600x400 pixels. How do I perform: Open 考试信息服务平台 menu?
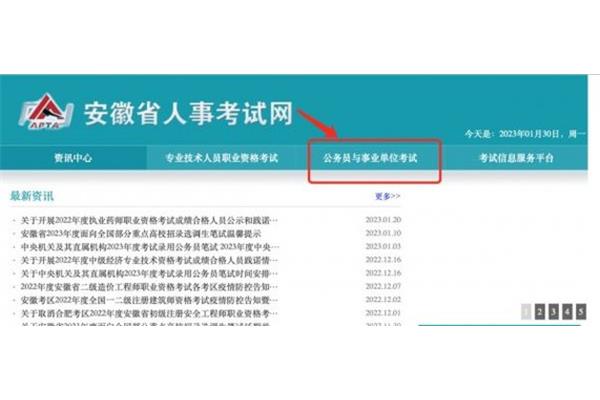(x=516, y=158)
